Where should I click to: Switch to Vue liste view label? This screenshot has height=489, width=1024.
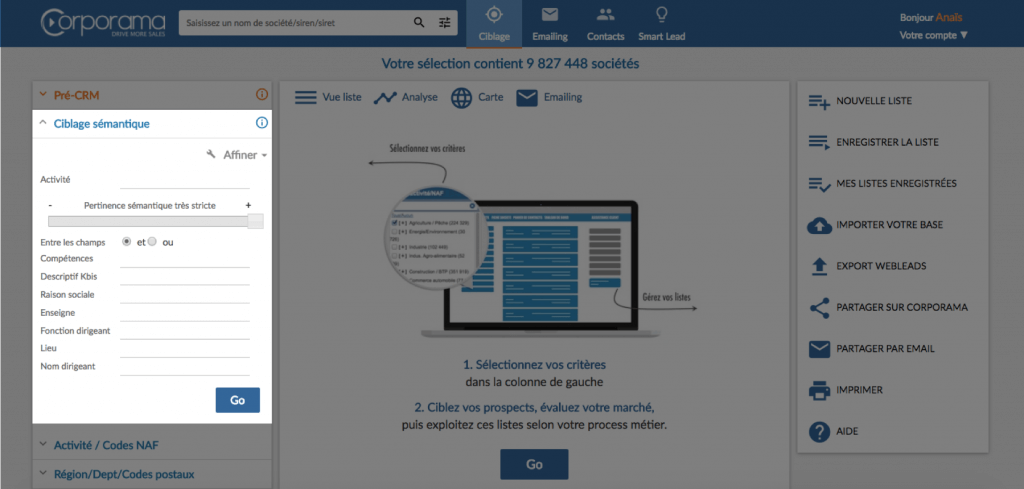pos(342,97)
